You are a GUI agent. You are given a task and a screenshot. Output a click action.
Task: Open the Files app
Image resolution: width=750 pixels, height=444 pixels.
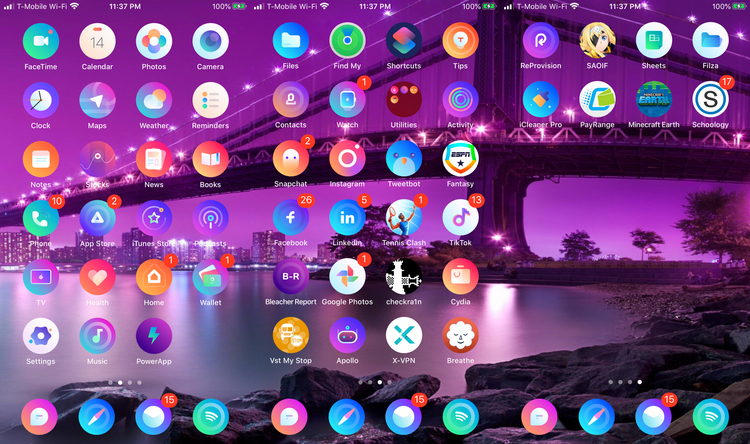(291, 41)
